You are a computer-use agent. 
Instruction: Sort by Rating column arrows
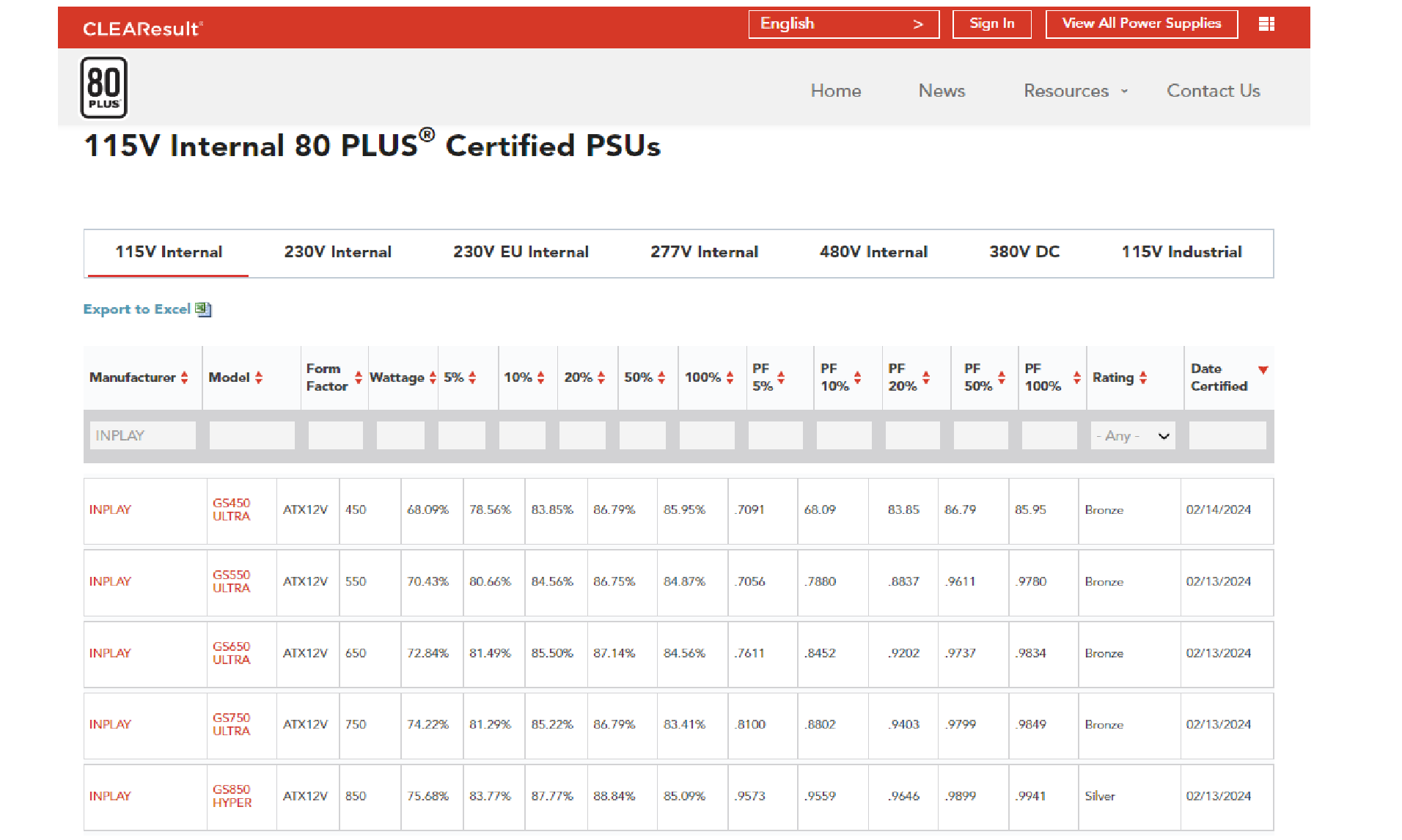click(1143, 377)
